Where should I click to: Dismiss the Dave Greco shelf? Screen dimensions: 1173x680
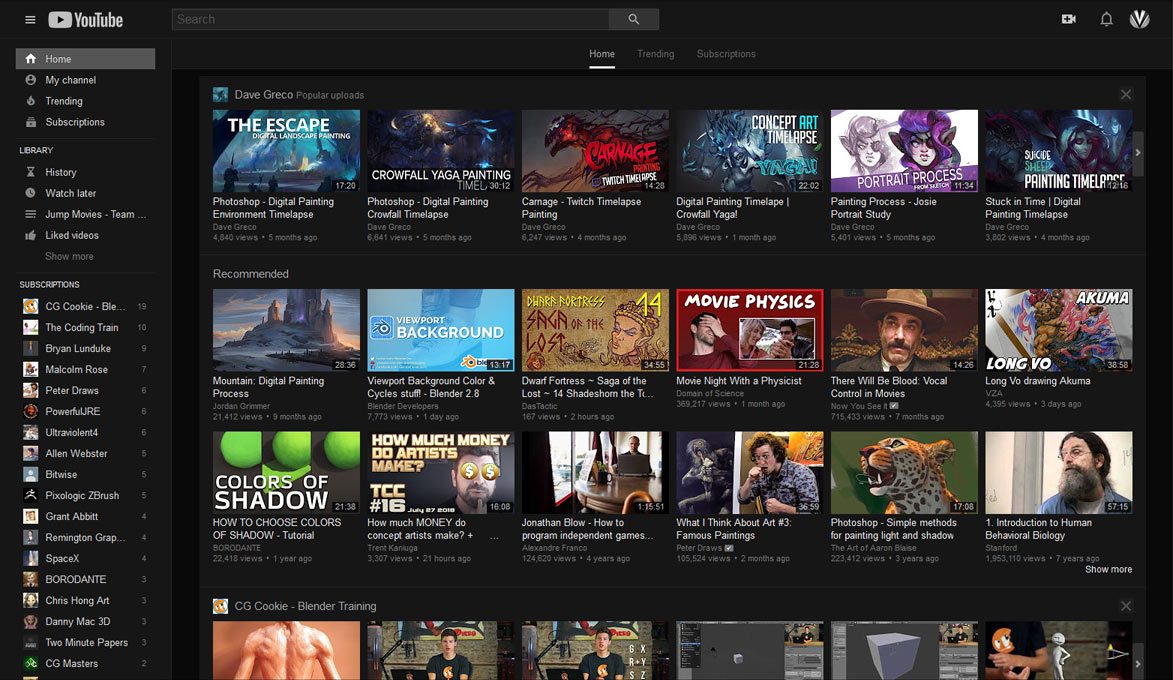[x=1126, y=94]
